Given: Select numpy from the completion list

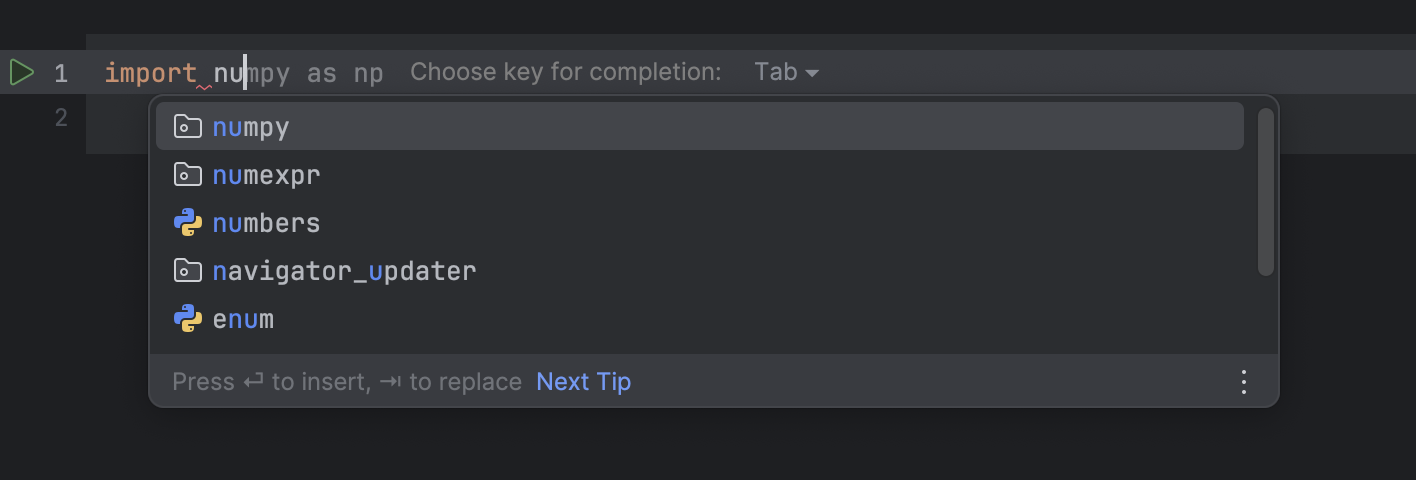Looking at the screenshot, I should (700, 127).
